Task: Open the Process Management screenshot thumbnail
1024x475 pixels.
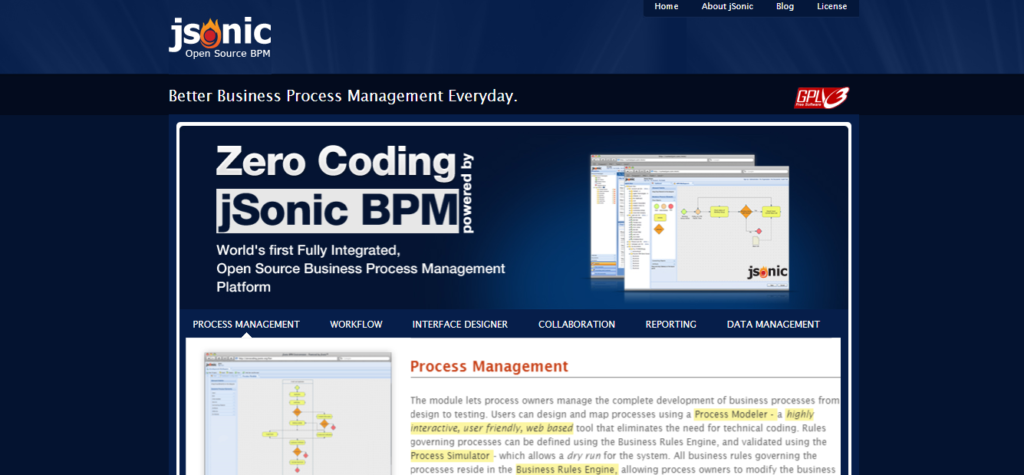Action: click(298, 414)
